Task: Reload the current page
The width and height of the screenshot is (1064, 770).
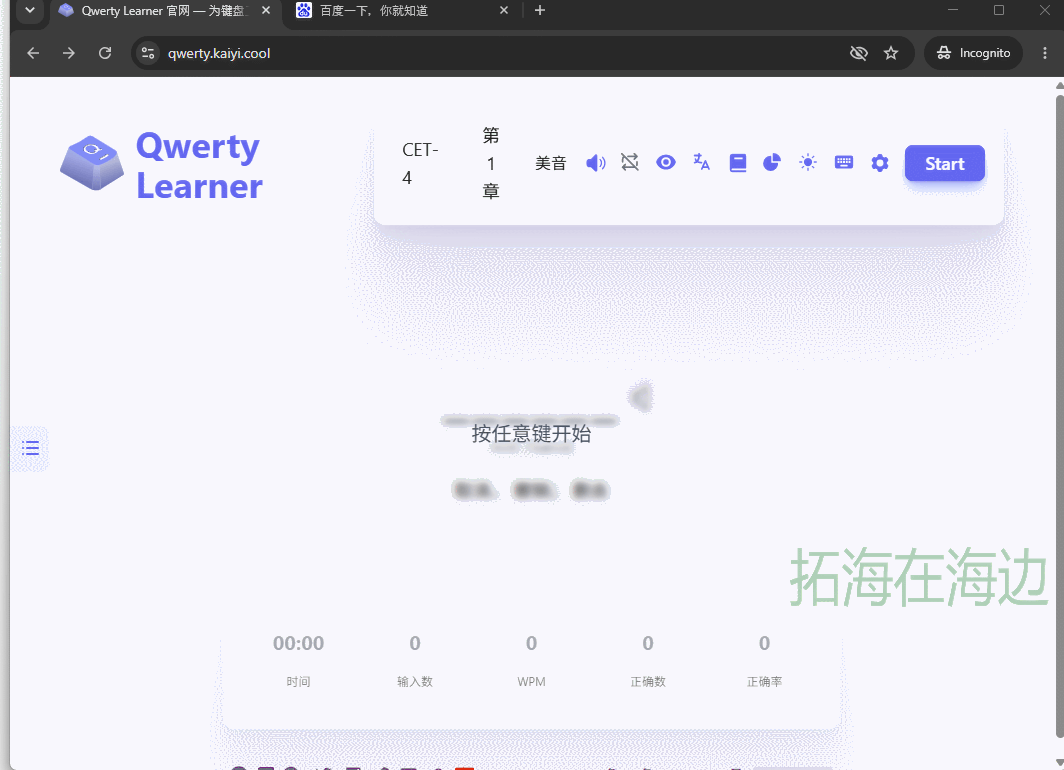Action: point(104,53)
